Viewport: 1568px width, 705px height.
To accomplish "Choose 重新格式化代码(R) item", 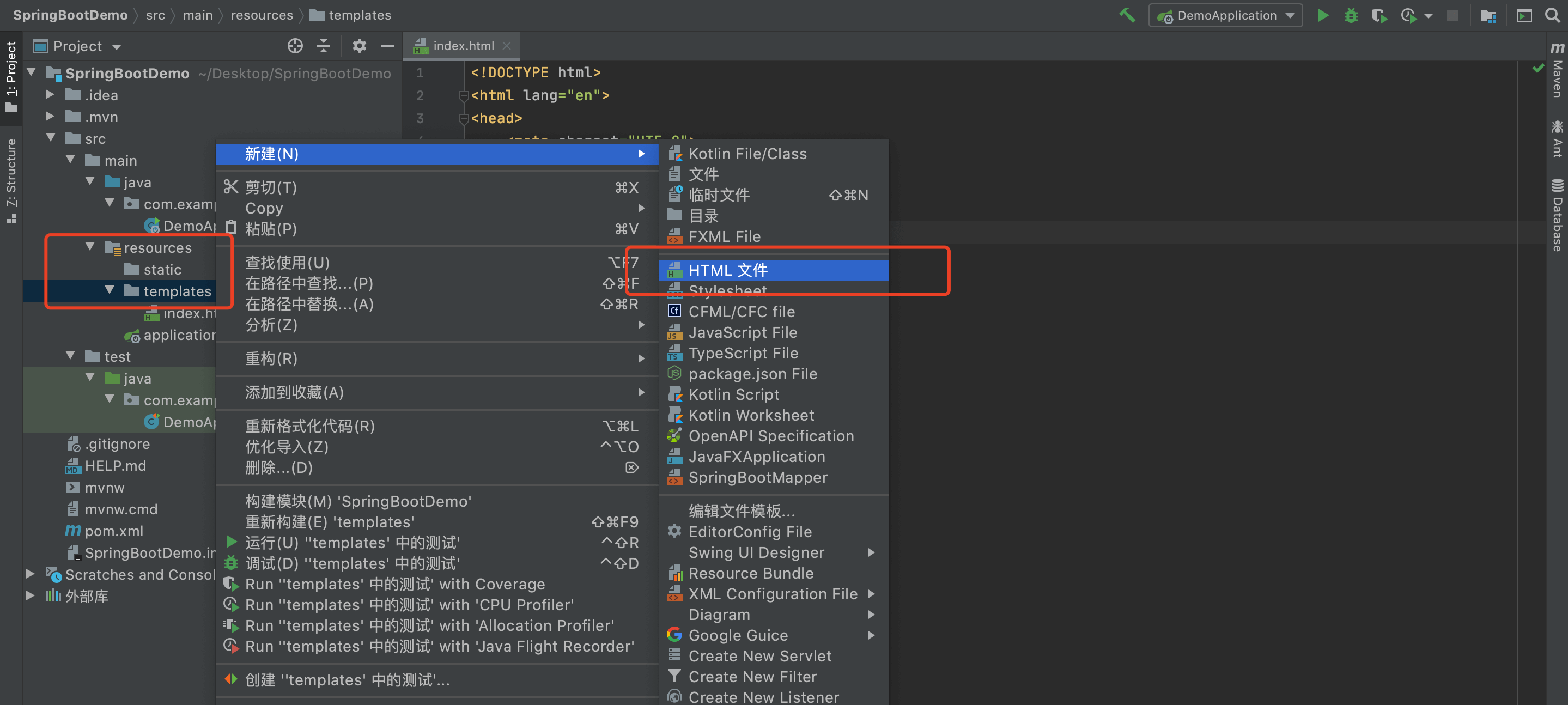I will point(437,426).
